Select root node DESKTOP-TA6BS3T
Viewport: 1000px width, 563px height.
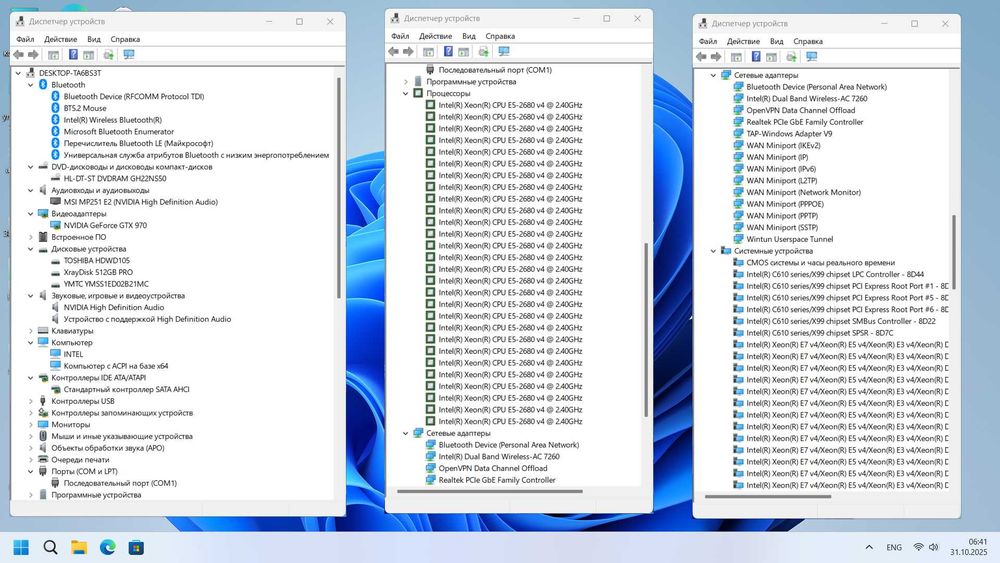[x=70, y=73]
